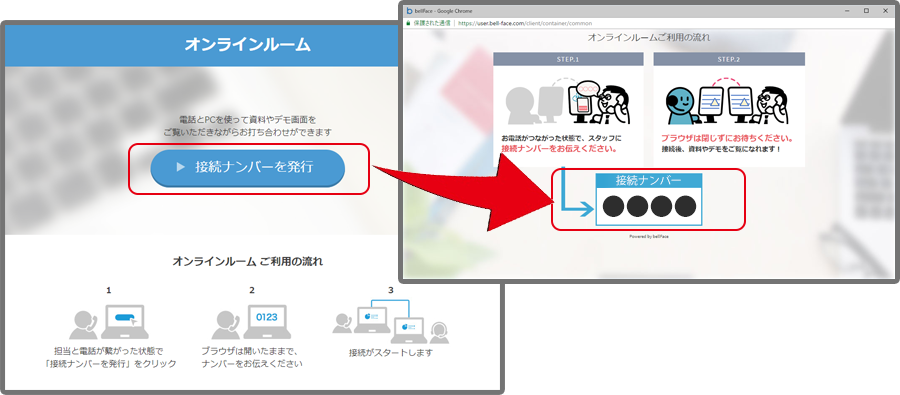Screen dimensions: 900x395
Task: Click the オンラインルーム blue header title
Action: coord(247,45)
